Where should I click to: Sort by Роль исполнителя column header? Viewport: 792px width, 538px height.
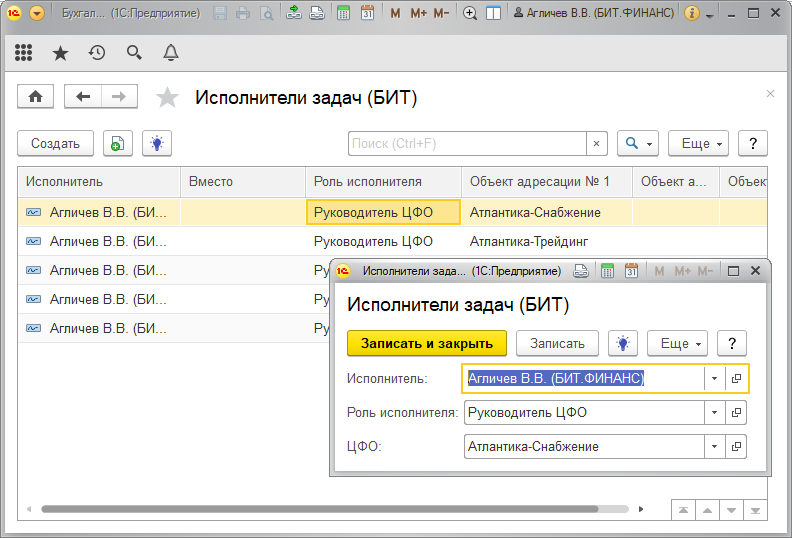[x=367, y=181]
